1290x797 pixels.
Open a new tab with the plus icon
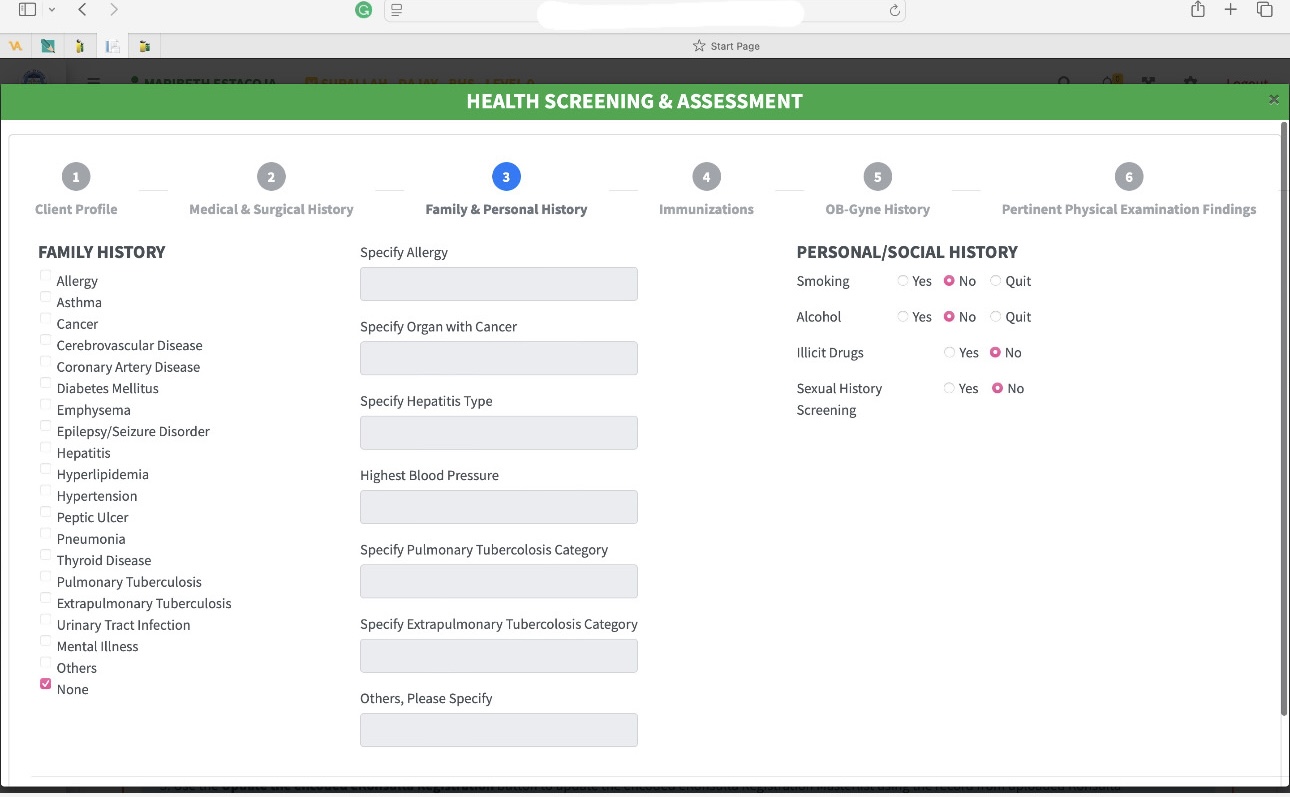click(1231, 10)
